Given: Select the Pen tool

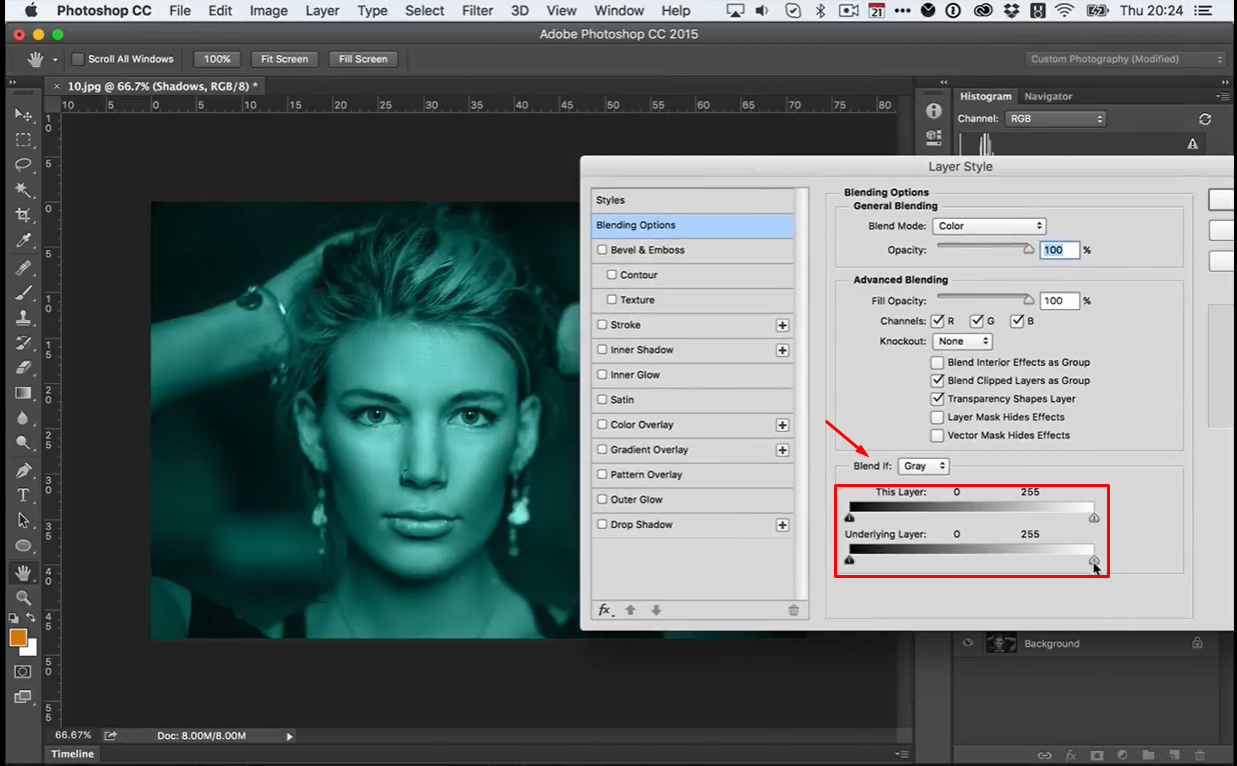Looking at the screenshot, I should (x=23, y=470).
